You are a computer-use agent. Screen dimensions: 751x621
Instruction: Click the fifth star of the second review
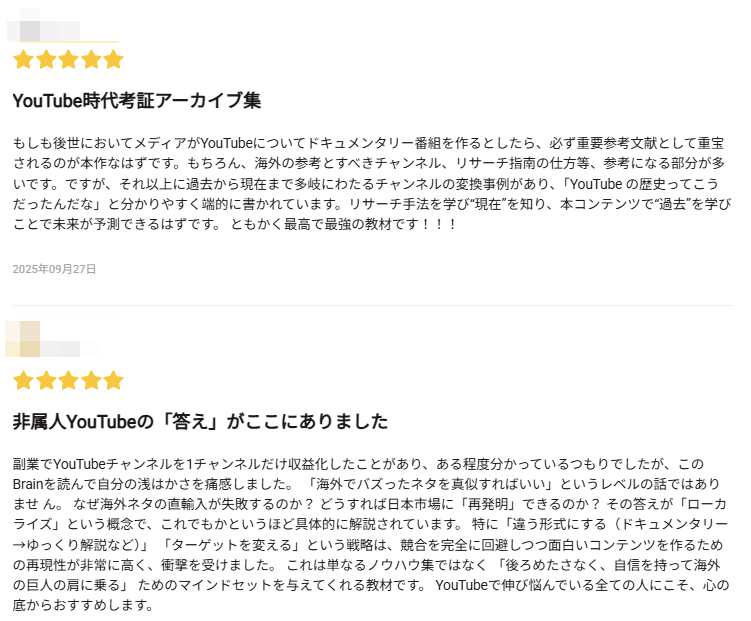pyautogui.click(x=113, y=381)
